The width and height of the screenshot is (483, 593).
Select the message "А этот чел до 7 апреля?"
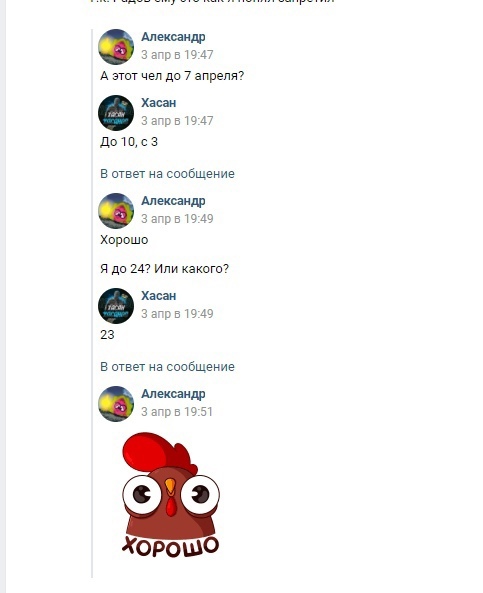172,76
